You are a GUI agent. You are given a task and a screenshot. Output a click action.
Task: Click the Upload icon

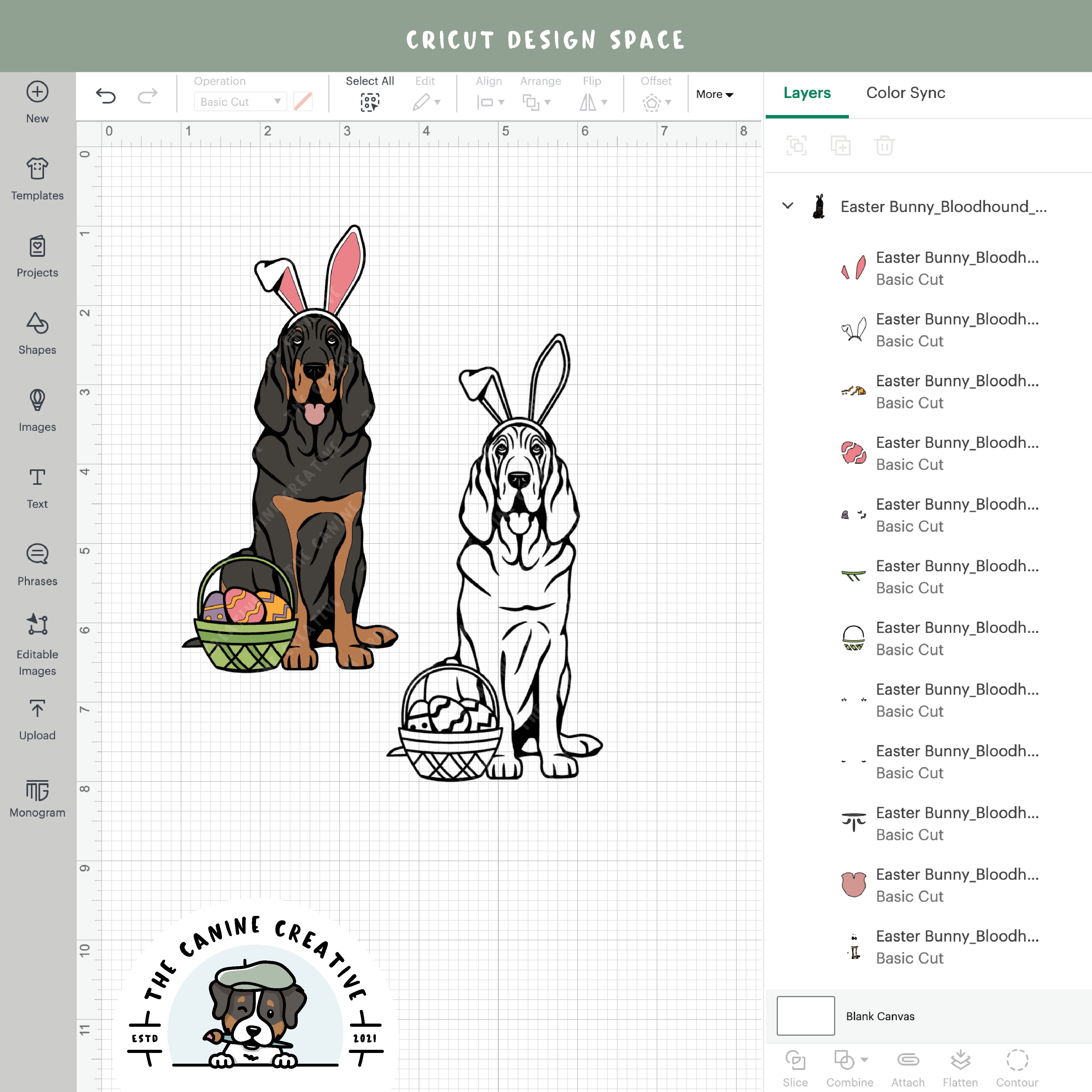[x=37, y=718]
